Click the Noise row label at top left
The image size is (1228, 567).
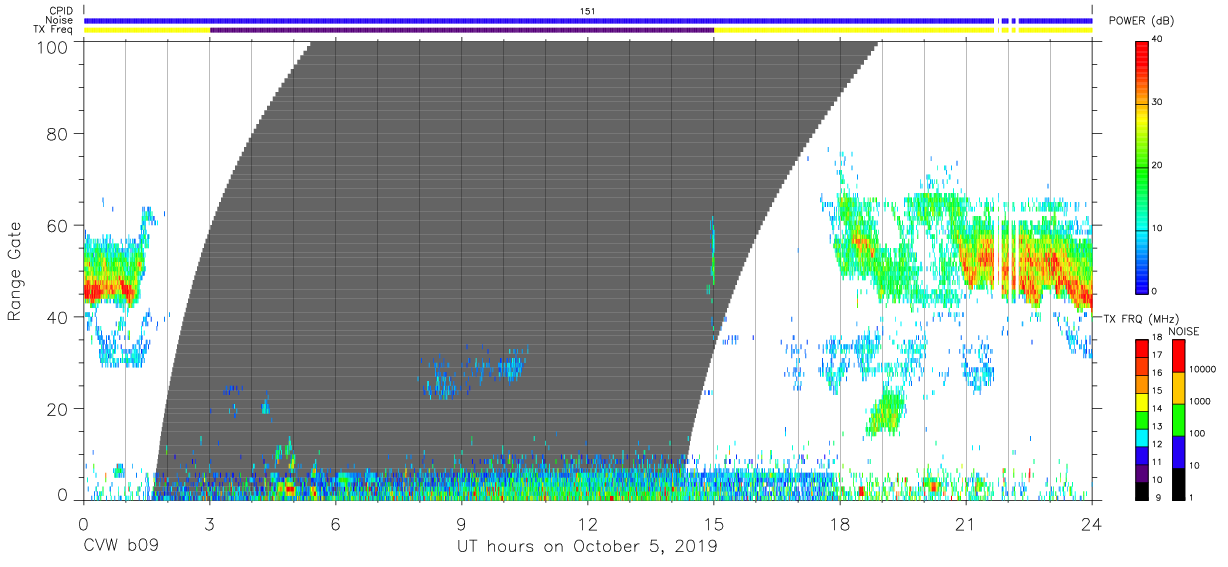coord(57,20)
